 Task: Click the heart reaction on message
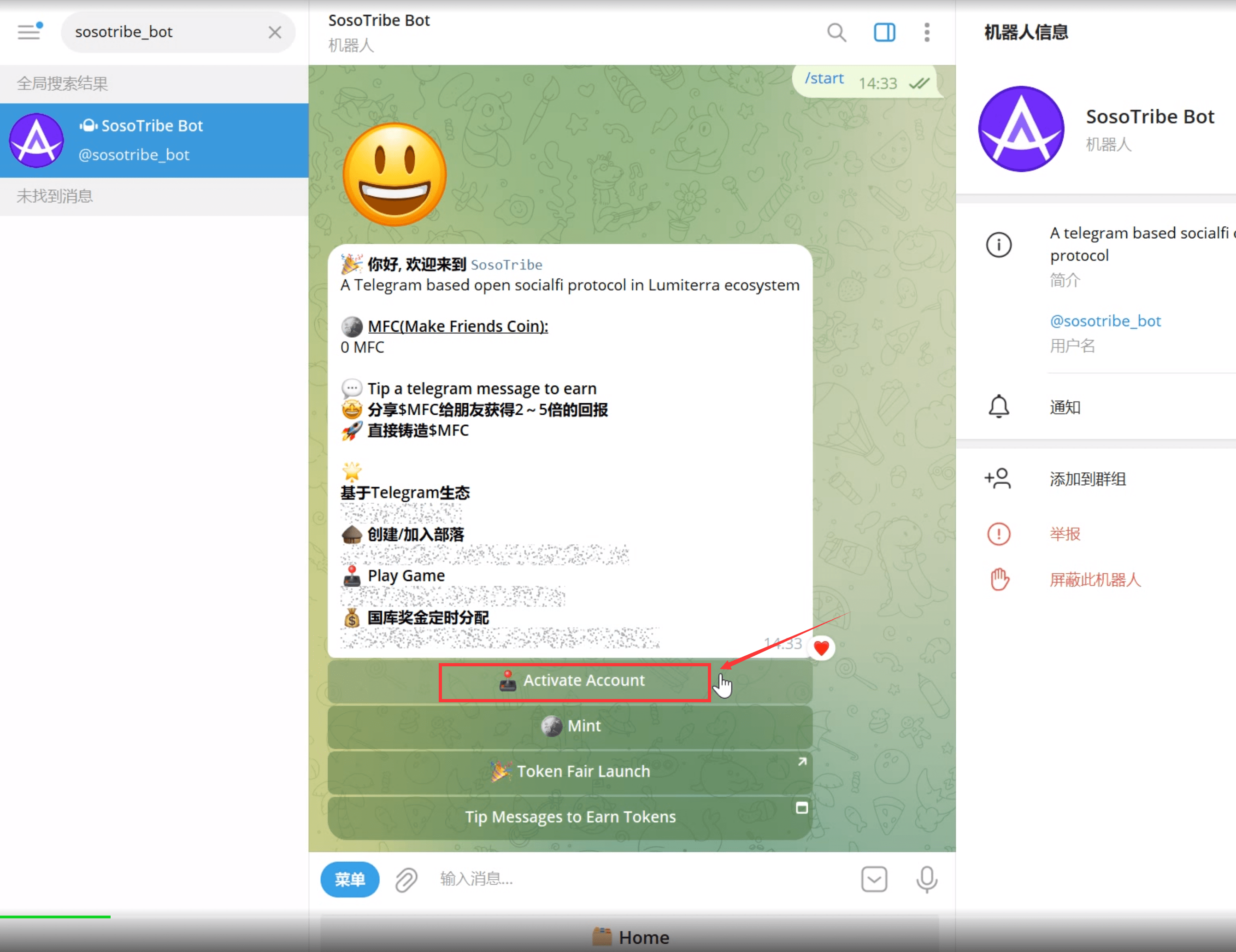coord(821,648)
